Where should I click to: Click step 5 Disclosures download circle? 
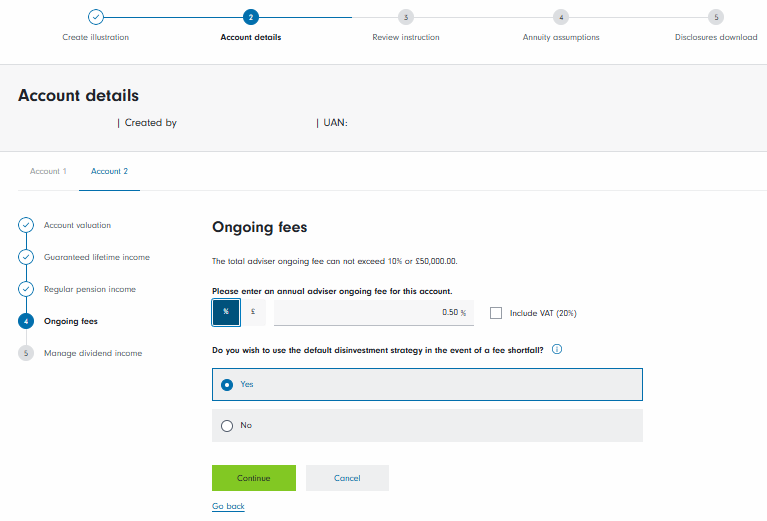coord(716,17)
